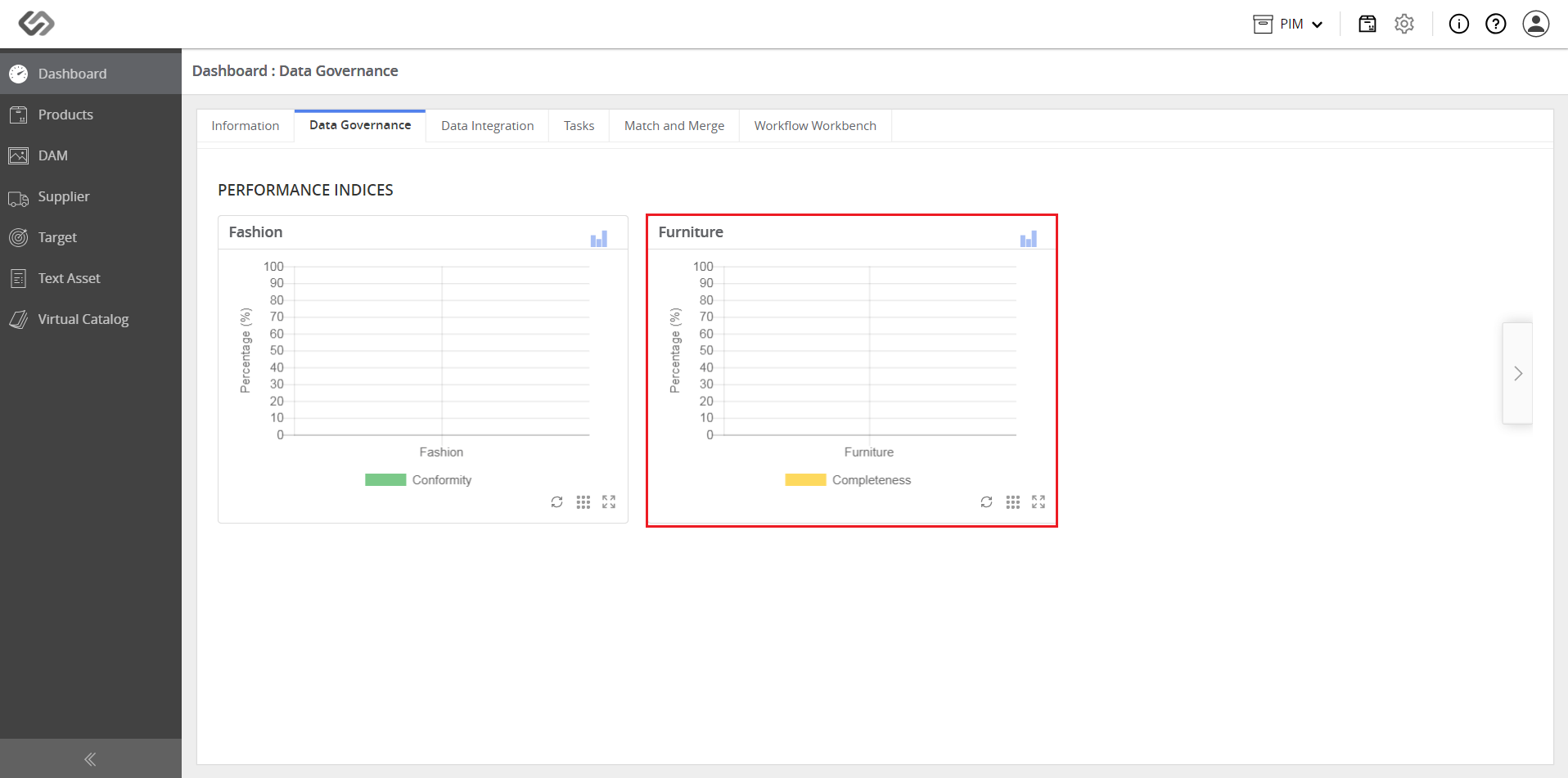Show next panels with right arrow

(x=1518, y=374)
